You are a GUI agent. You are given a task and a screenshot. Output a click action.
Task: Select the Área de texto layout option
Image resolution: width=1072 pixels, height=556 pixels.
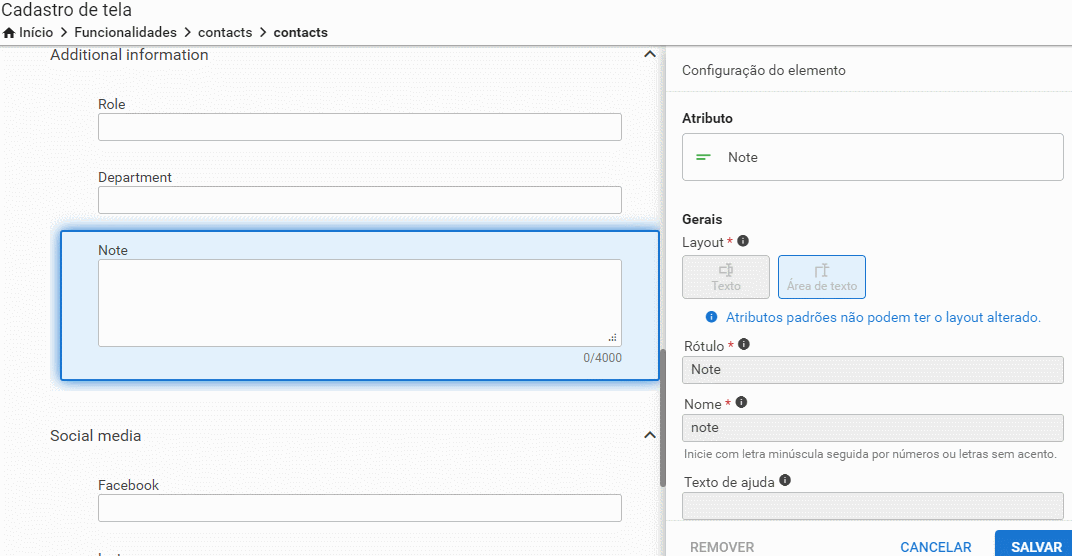822,277
